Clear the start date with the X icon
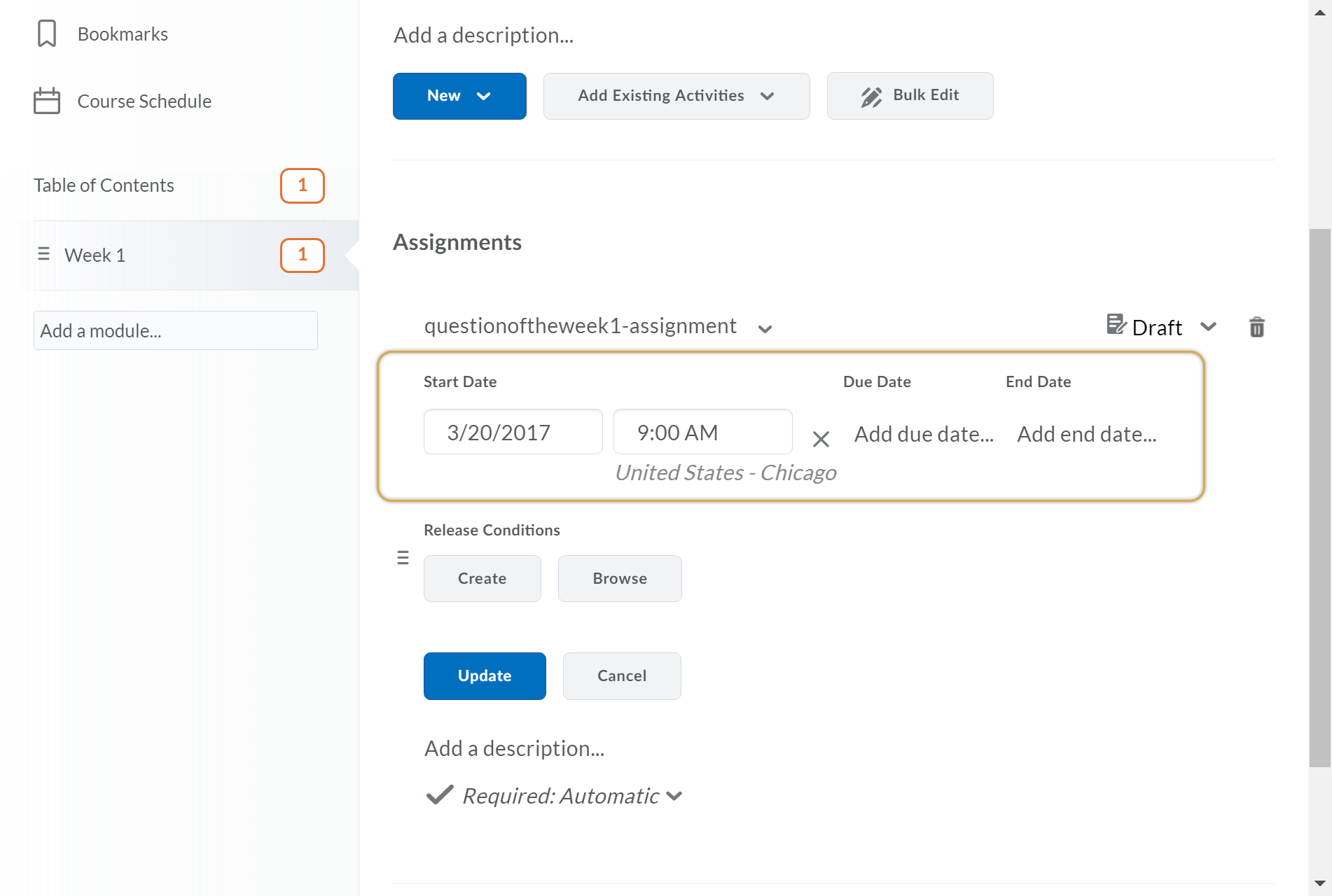The image size is (1332, 896). tap(821, 439)
